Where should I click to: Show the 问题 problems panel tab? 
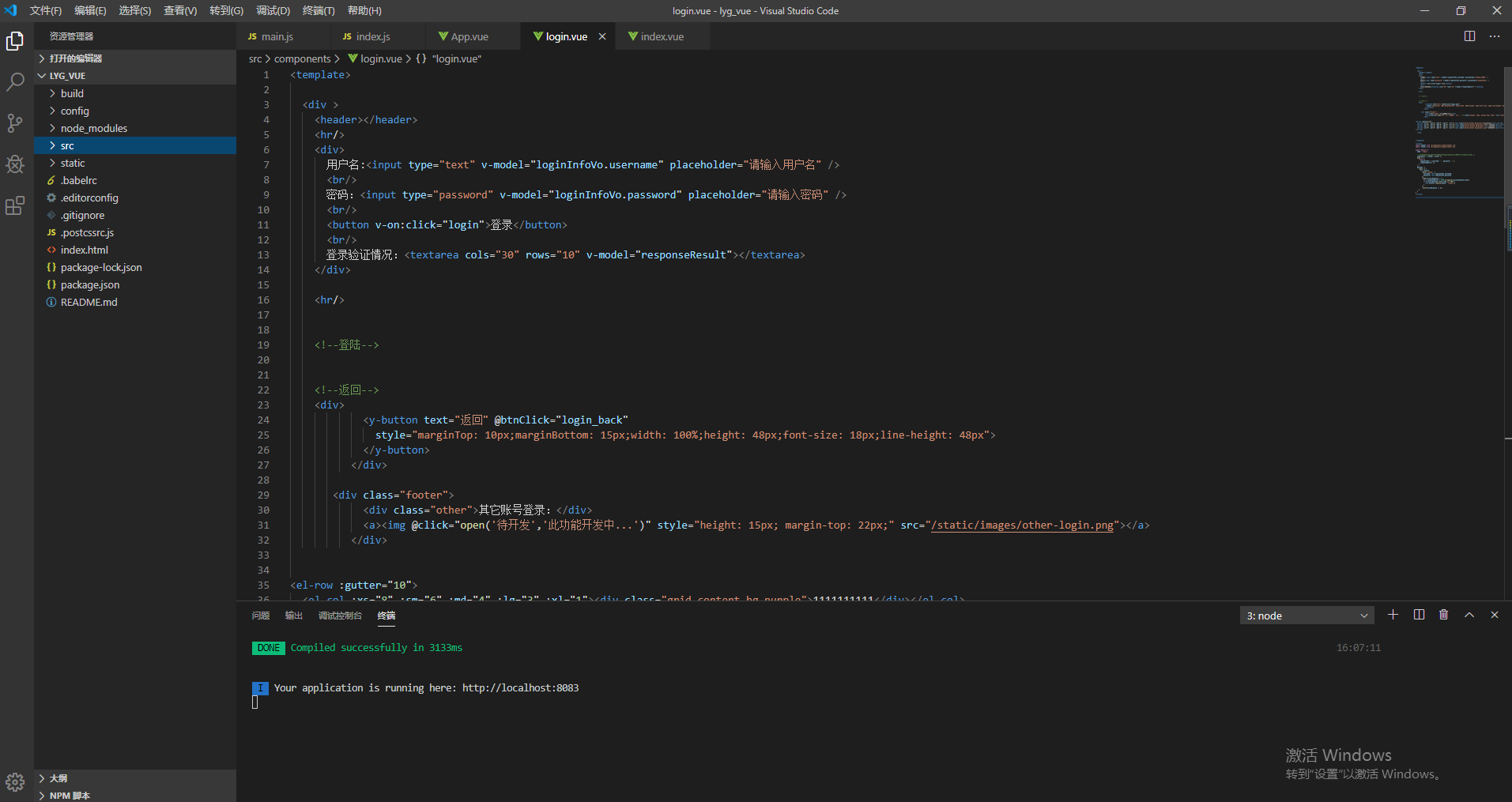tap(261, 616)
